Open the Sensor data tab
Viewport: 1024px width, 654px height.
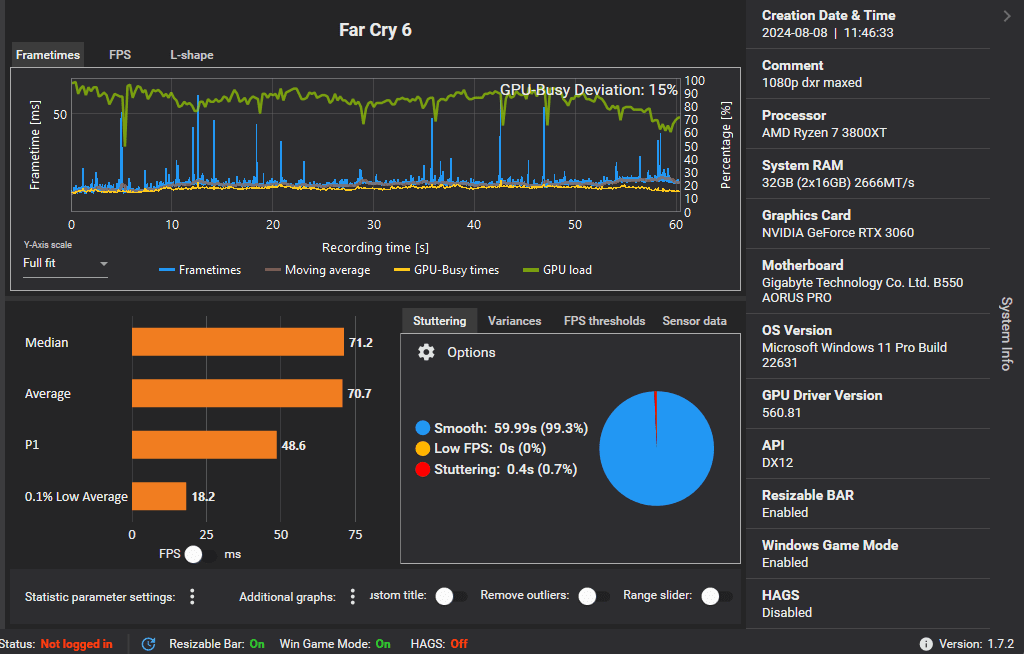tap(694, 321)
